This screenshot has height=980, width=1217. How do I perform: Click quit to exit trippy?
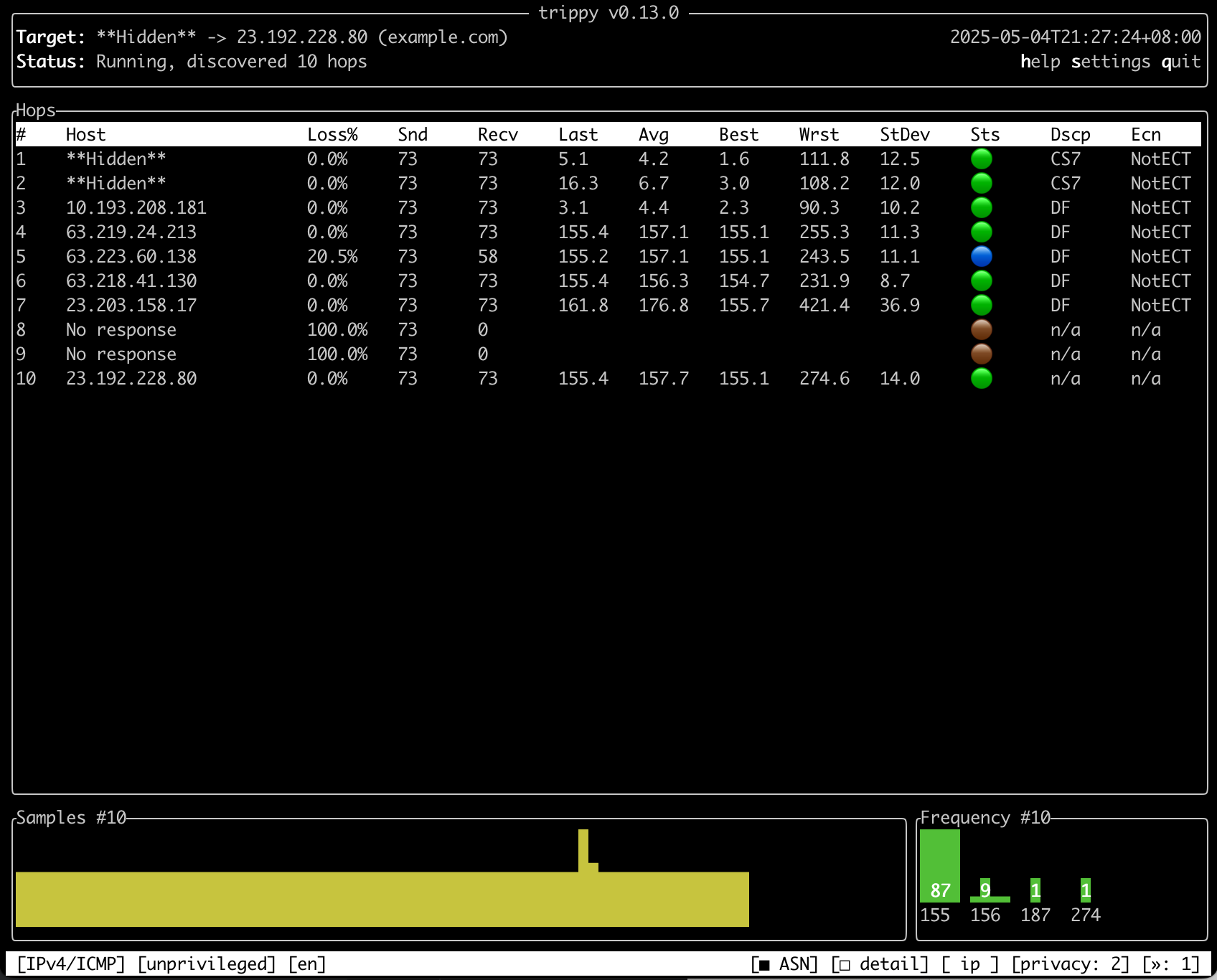tap(1181, 62)
